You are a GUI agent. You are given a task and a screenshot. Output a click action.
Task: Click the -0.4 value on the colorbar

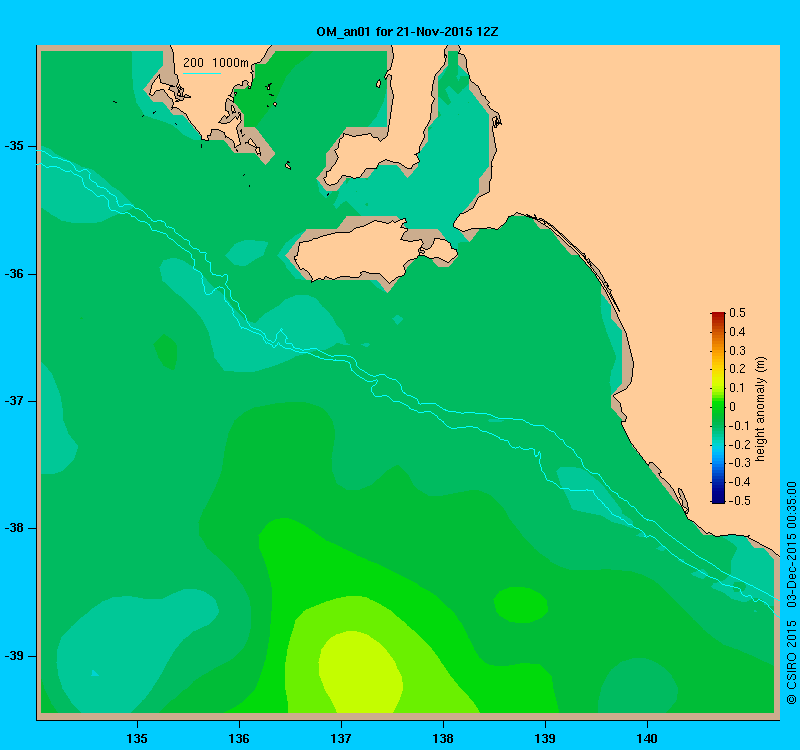click(x=739, y=482)
